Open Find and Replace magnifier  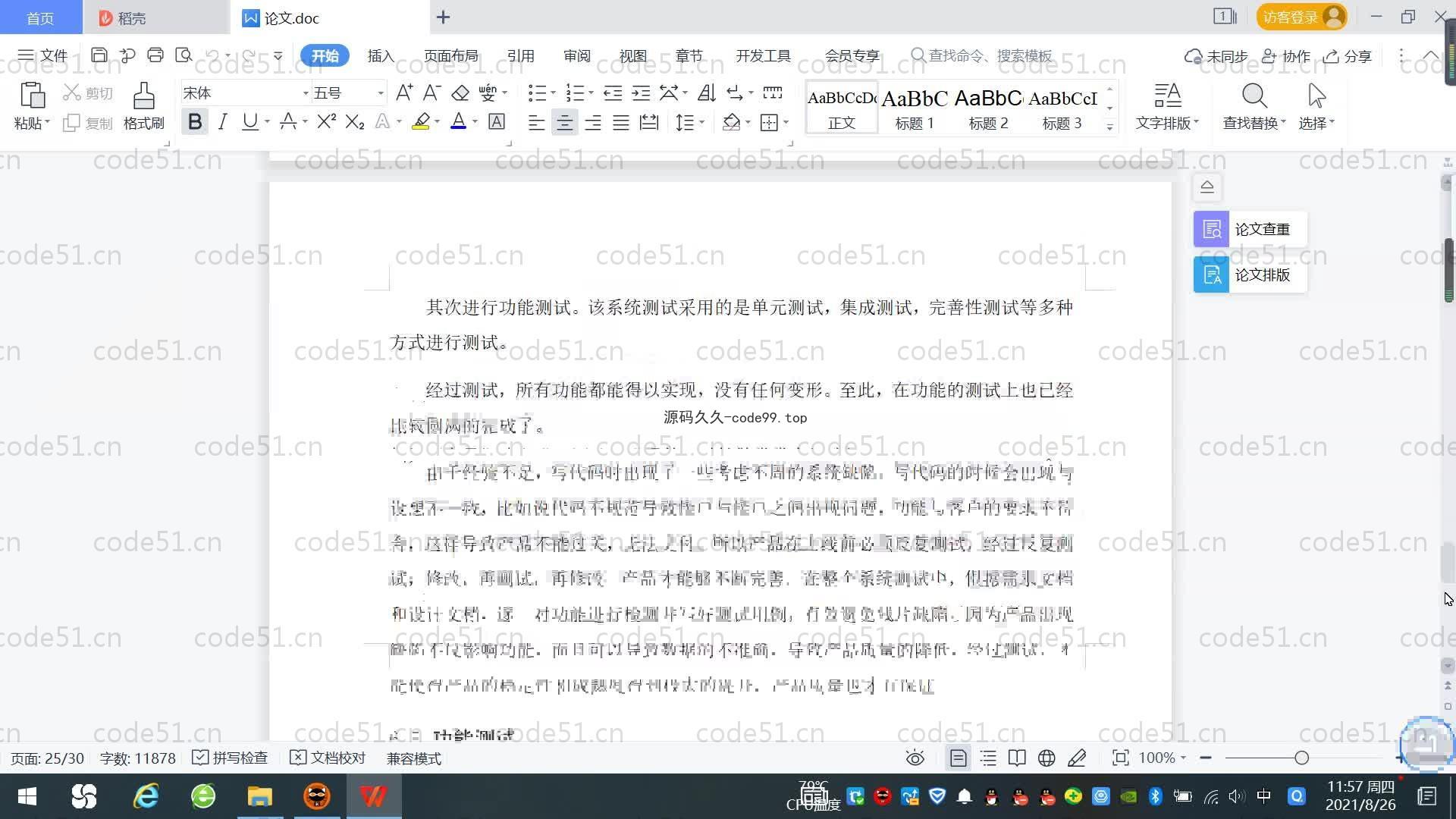tap(1254, 96)
